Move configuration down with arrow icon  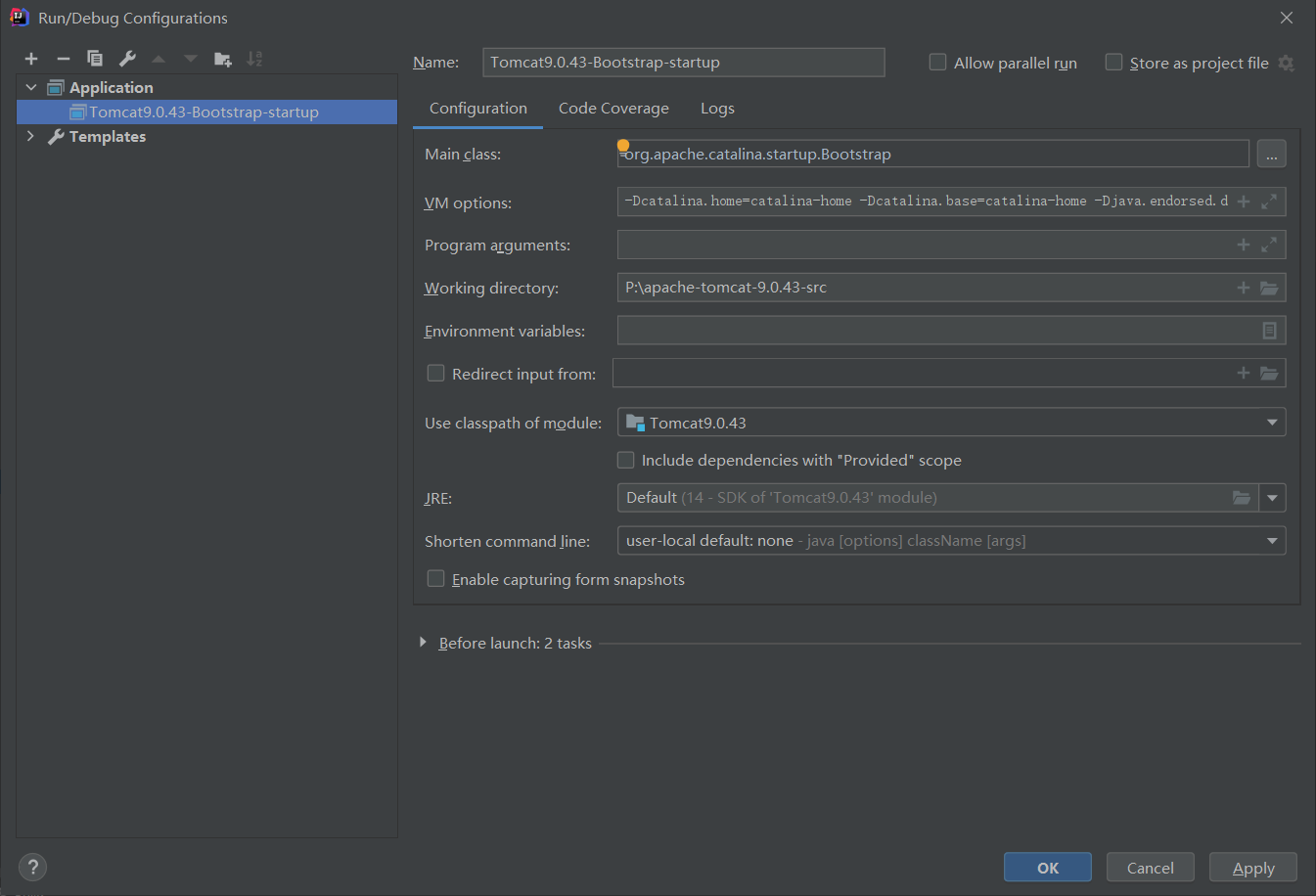click(x=191, y=59)
